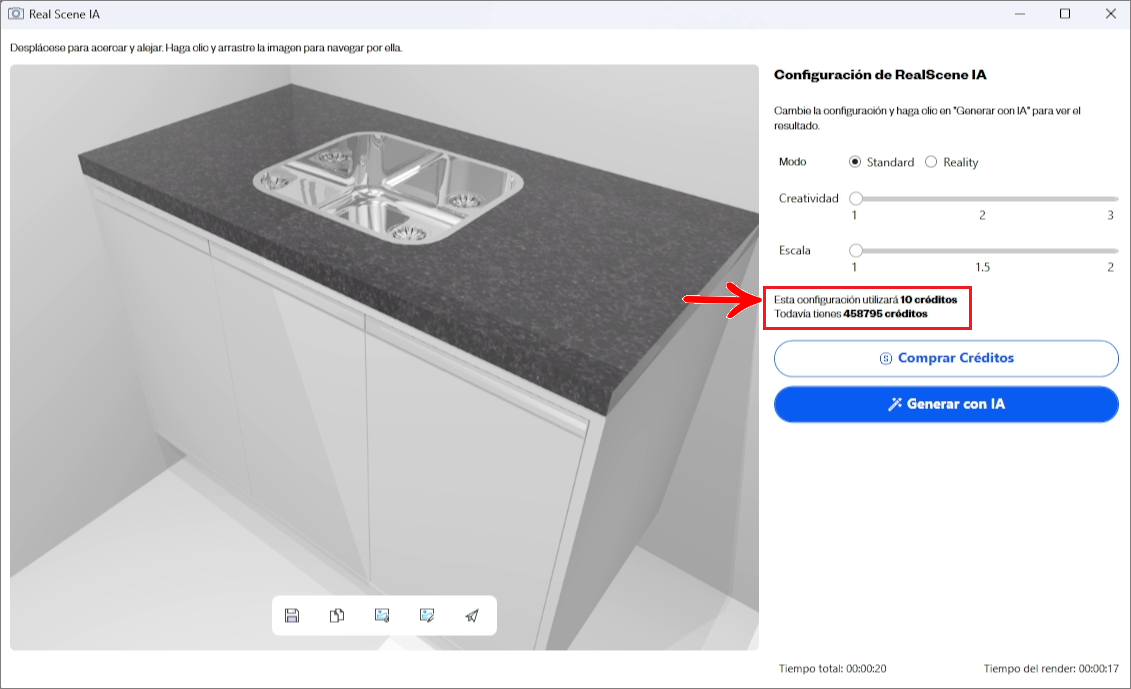
Task: Click the Escala slider handle
Action: point(856,250)
